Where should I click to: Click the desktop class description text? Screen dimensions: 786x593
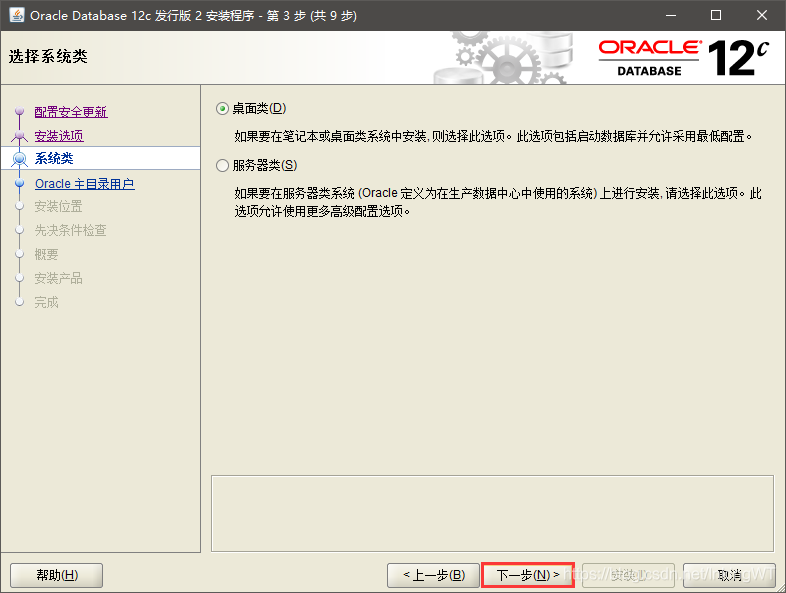pos(493,136)
